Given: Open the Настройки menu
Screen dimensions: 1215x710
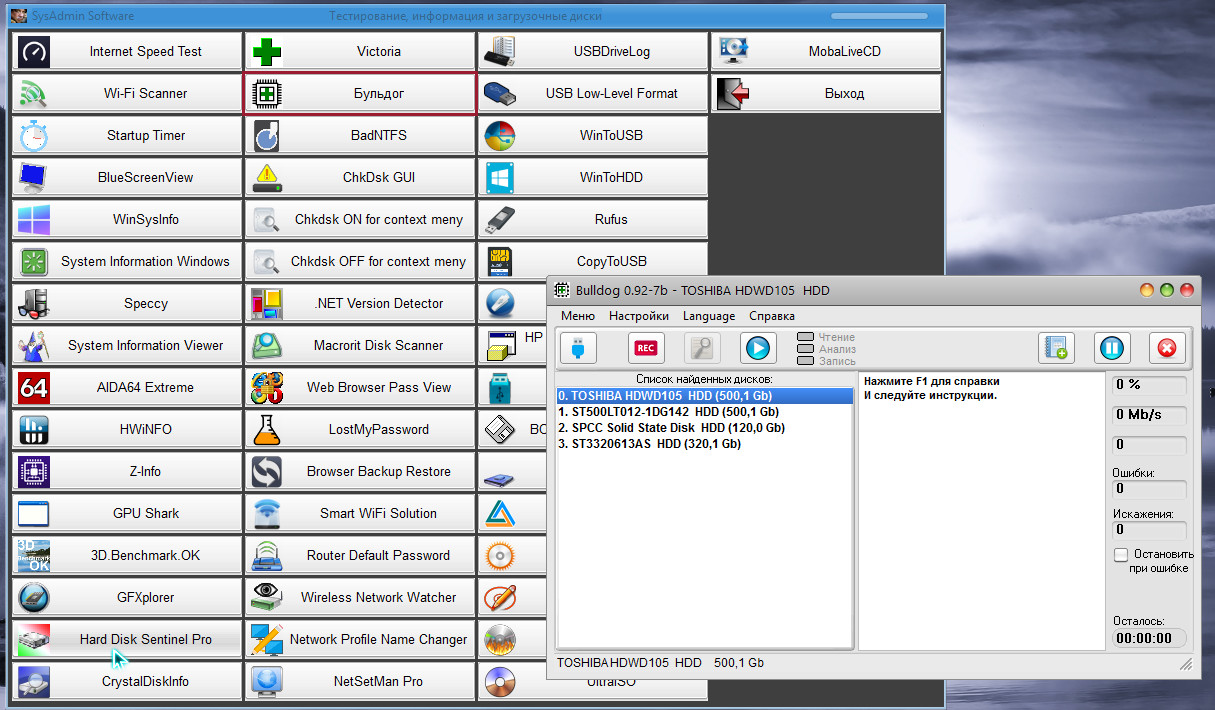Looking at the screenshot, I should [x=639, y=316].
